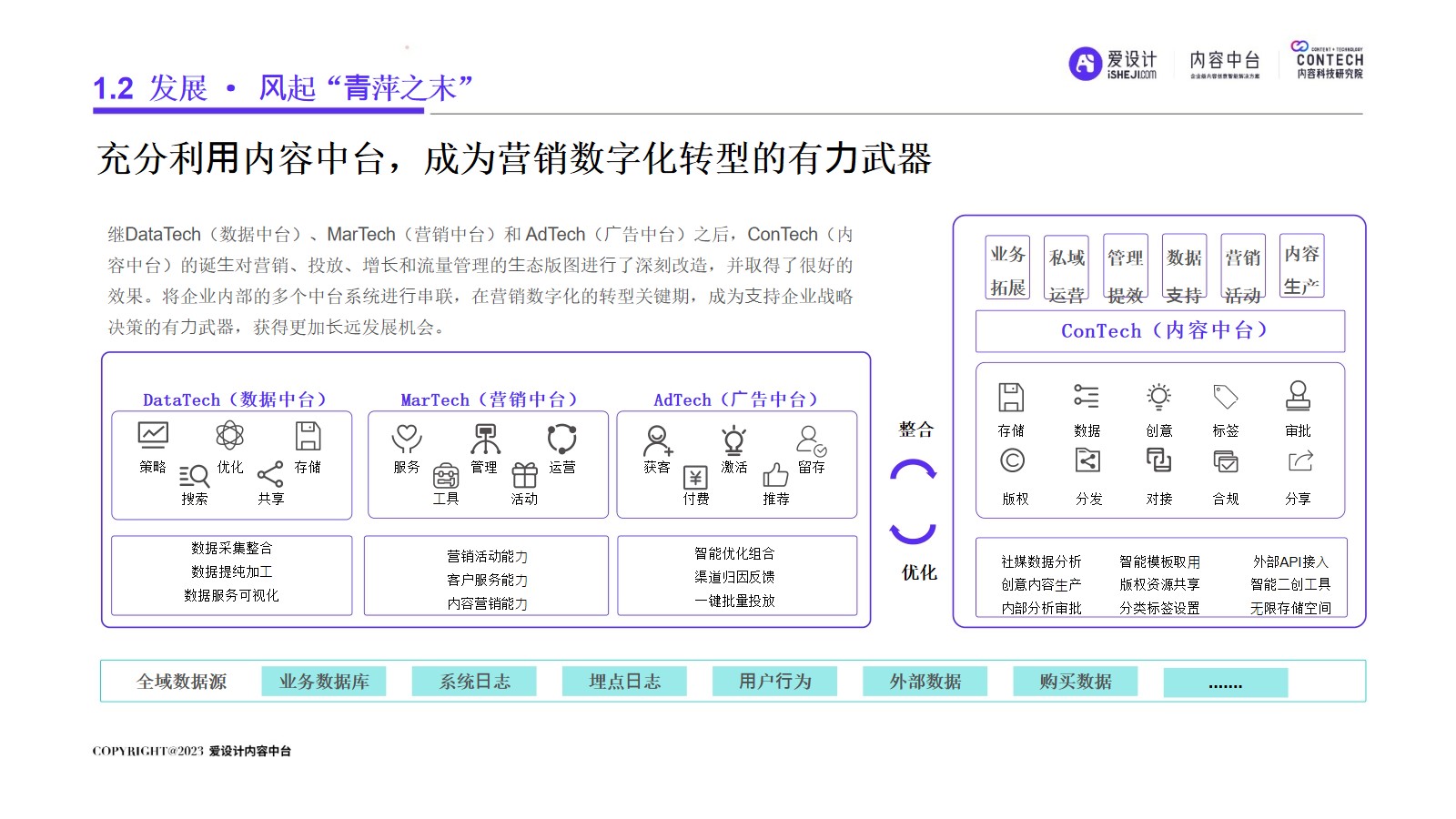Select the 业务数据库 data source tab
Image resolution: width=1456 pixels, height=819 pixels.
[324, 682]
